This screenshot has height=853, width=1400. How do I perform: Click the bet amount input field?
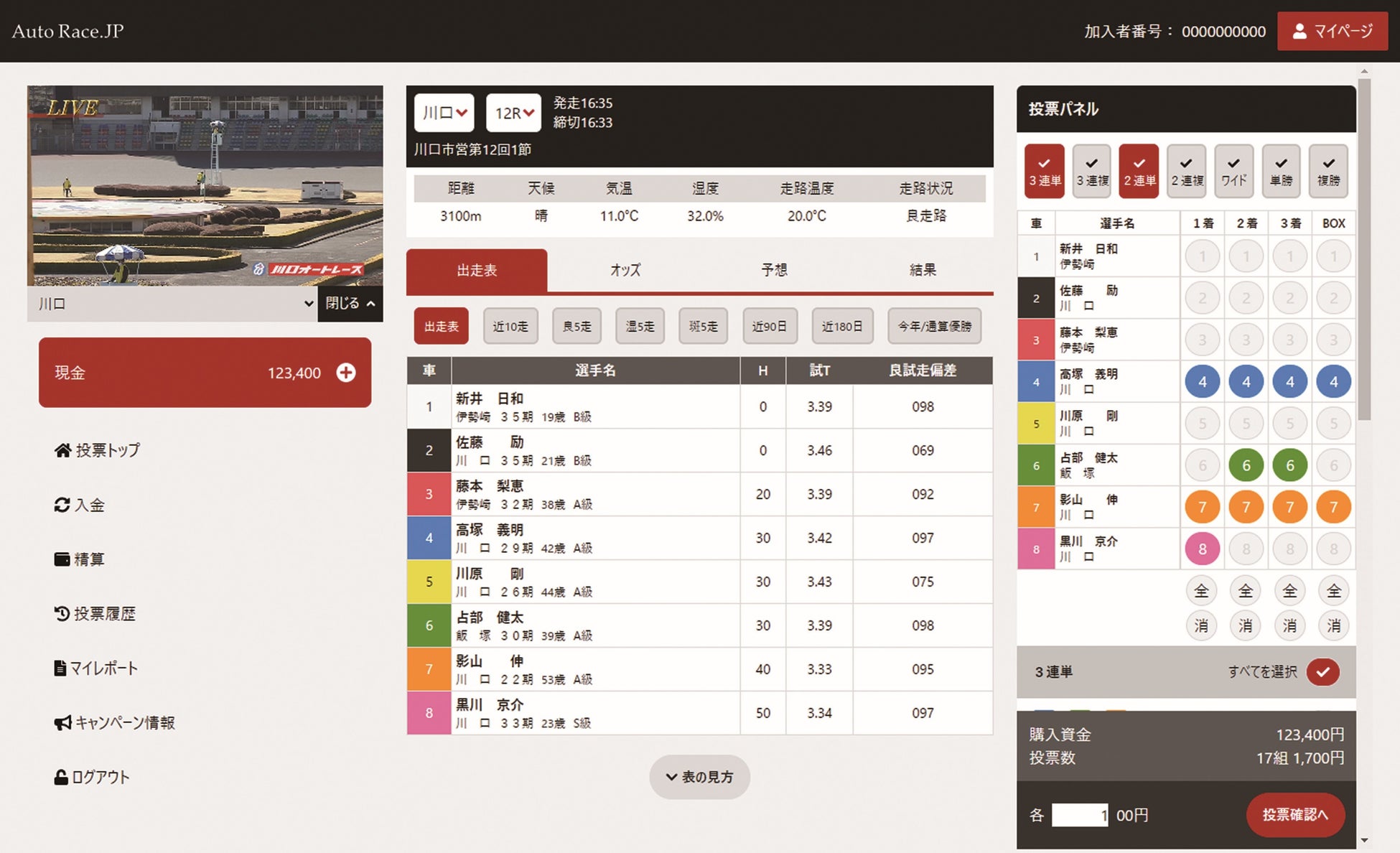pos(1079,815)
